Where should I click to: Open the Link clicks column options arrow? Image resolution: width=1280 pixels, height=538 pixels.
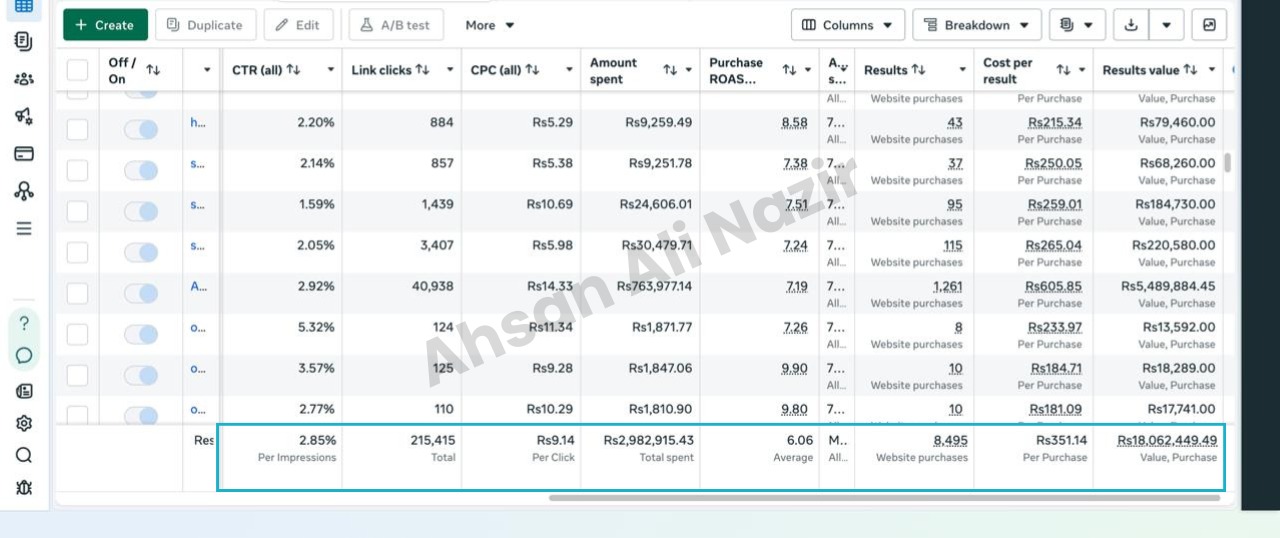[450, 70]
